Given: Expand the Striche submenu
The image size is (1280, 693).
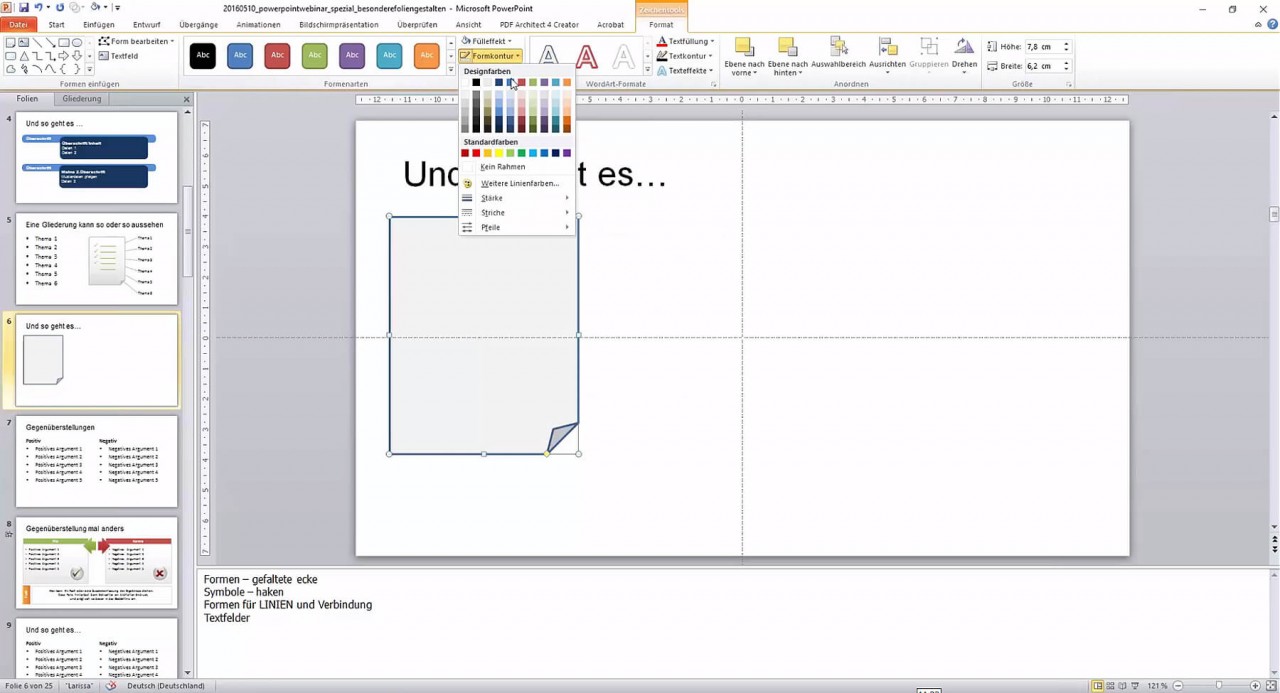Looking at the screenshot, I should tap(492, 212).
